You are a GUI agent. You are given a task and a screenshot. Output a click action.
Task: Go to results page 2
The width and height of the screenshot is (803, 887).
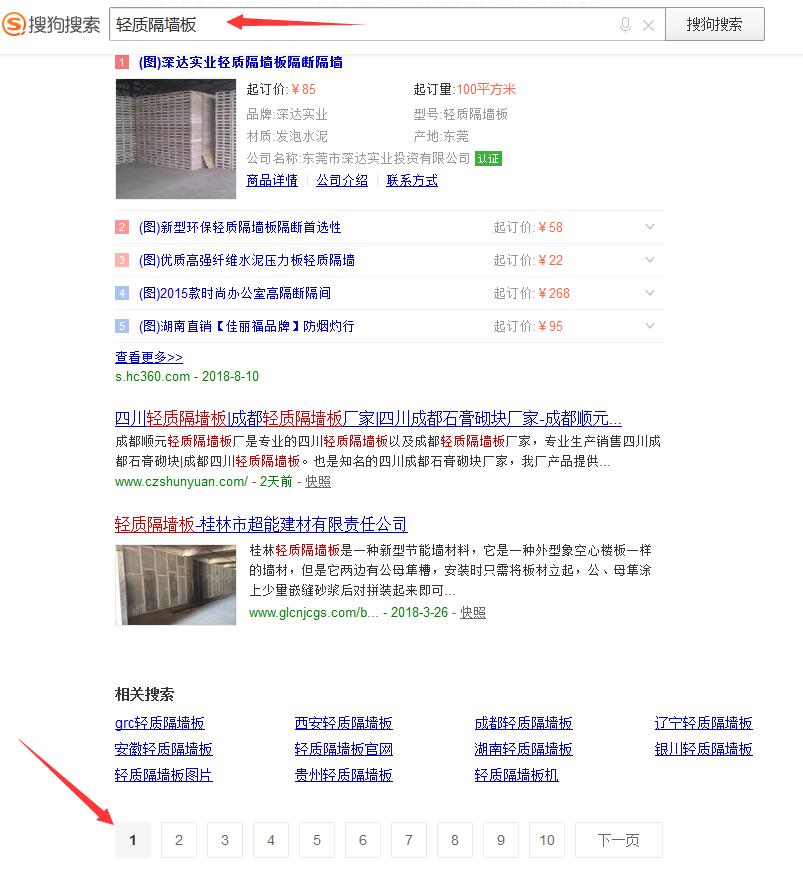coord(179,840)
